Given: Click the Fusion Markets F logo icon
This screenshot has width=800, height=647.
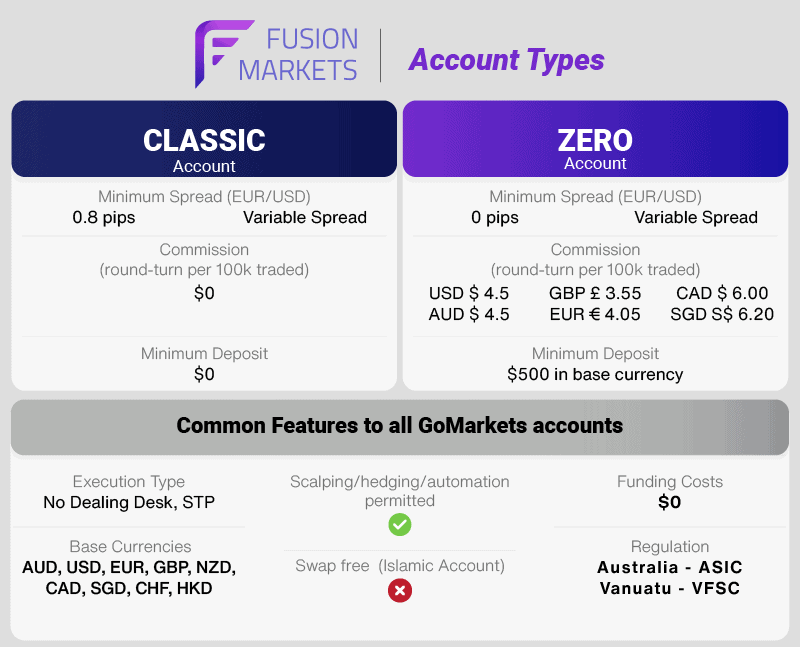Looking at the screenshot, I should (x=223, y=54).
